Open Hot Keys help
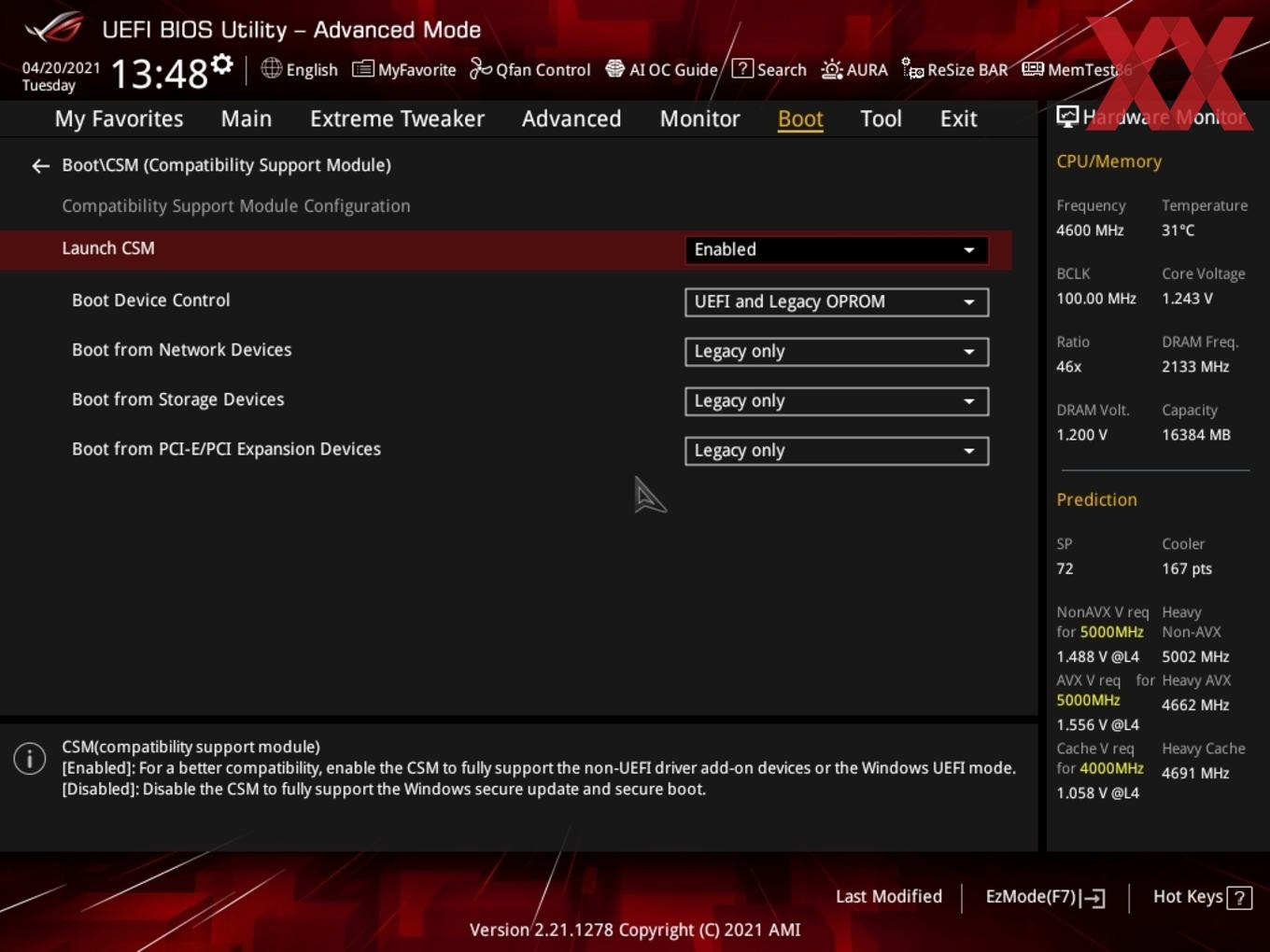 tap(1202, 897)
